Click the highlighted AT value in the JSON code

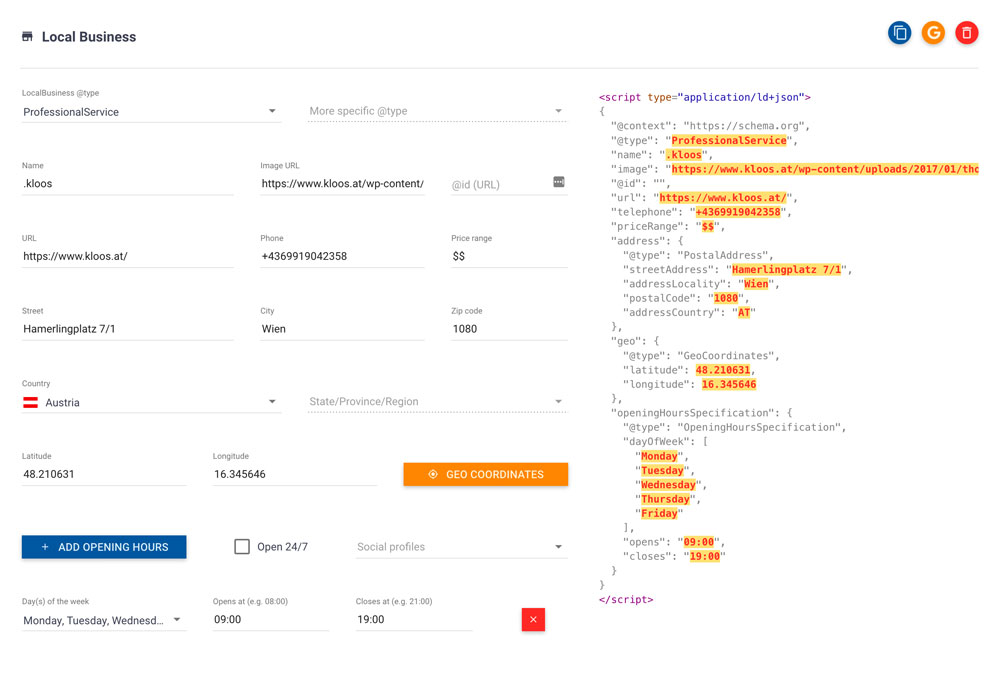coord(744,312)
